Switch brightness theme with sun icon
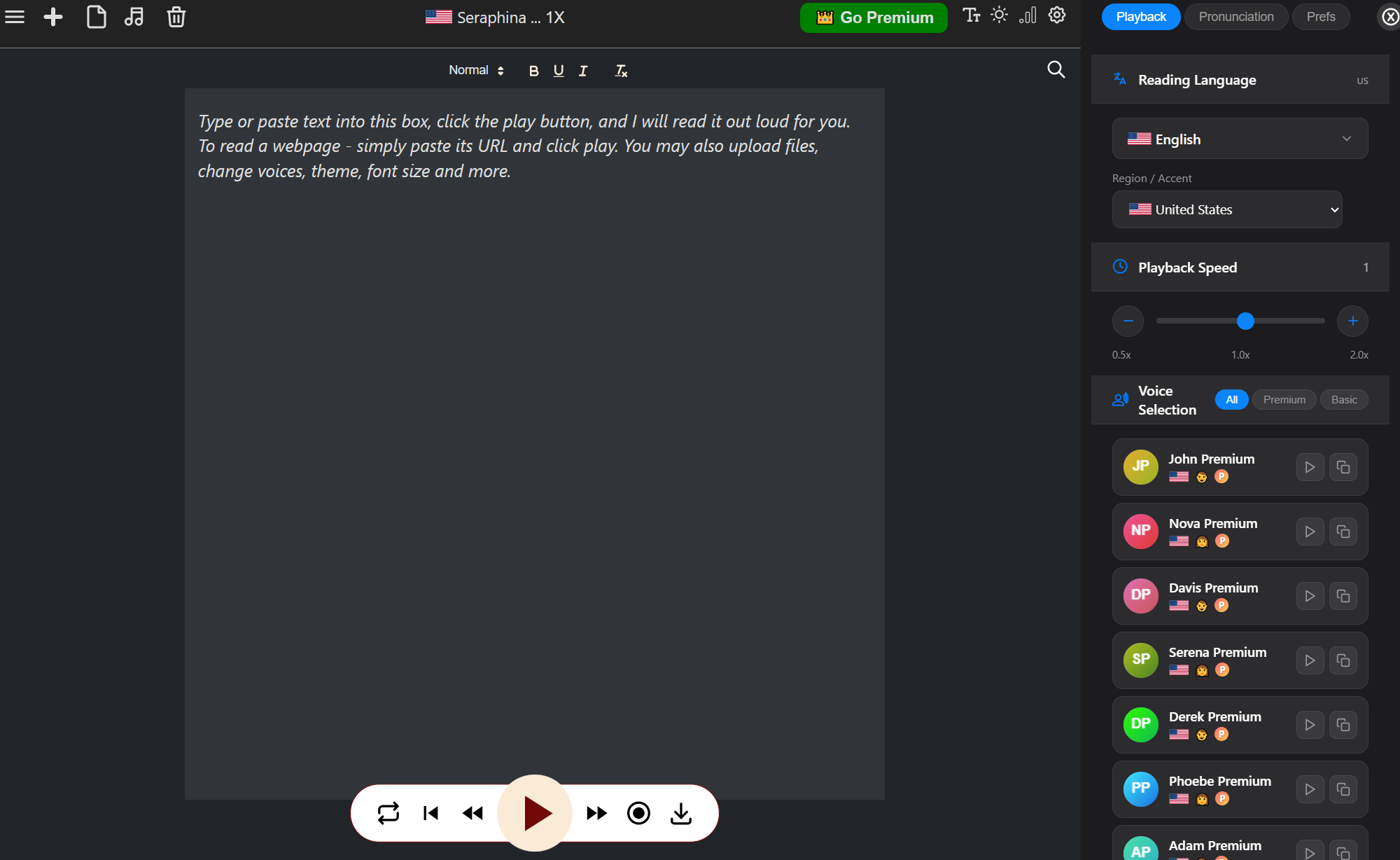 (x=999, y=15)
